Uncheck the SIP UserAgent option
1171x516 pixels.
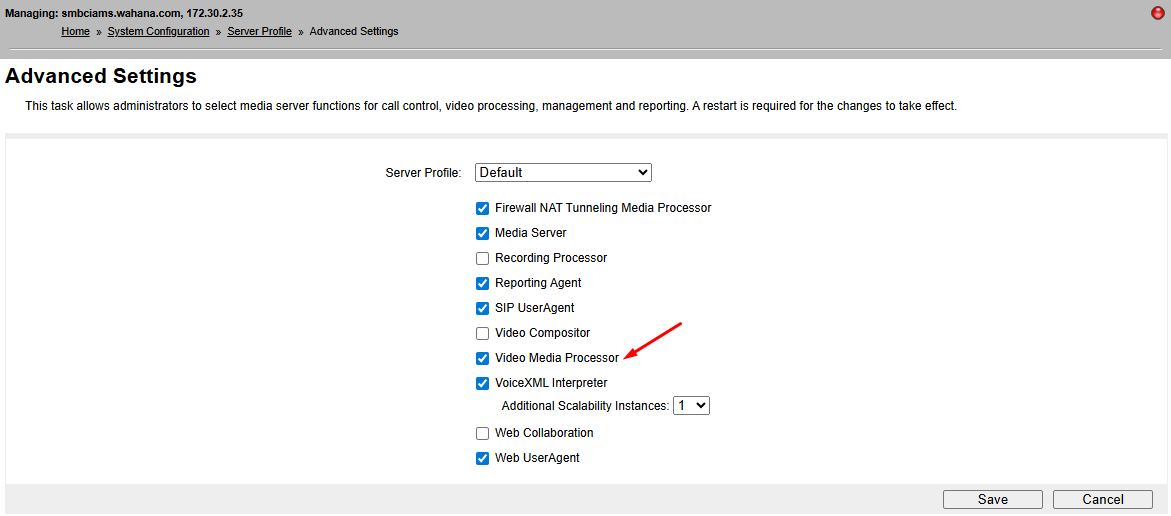tap(483, 309)
